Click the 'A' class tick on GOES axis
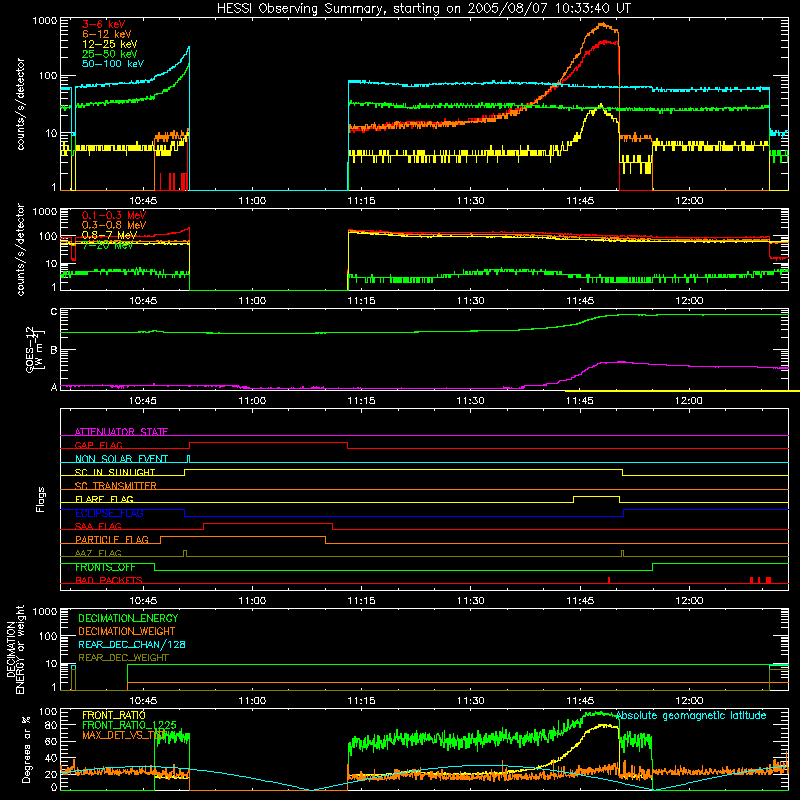Image resolution: width=800 pixels, height=800 pixels. pyautogui.click(x=54, y=387)
